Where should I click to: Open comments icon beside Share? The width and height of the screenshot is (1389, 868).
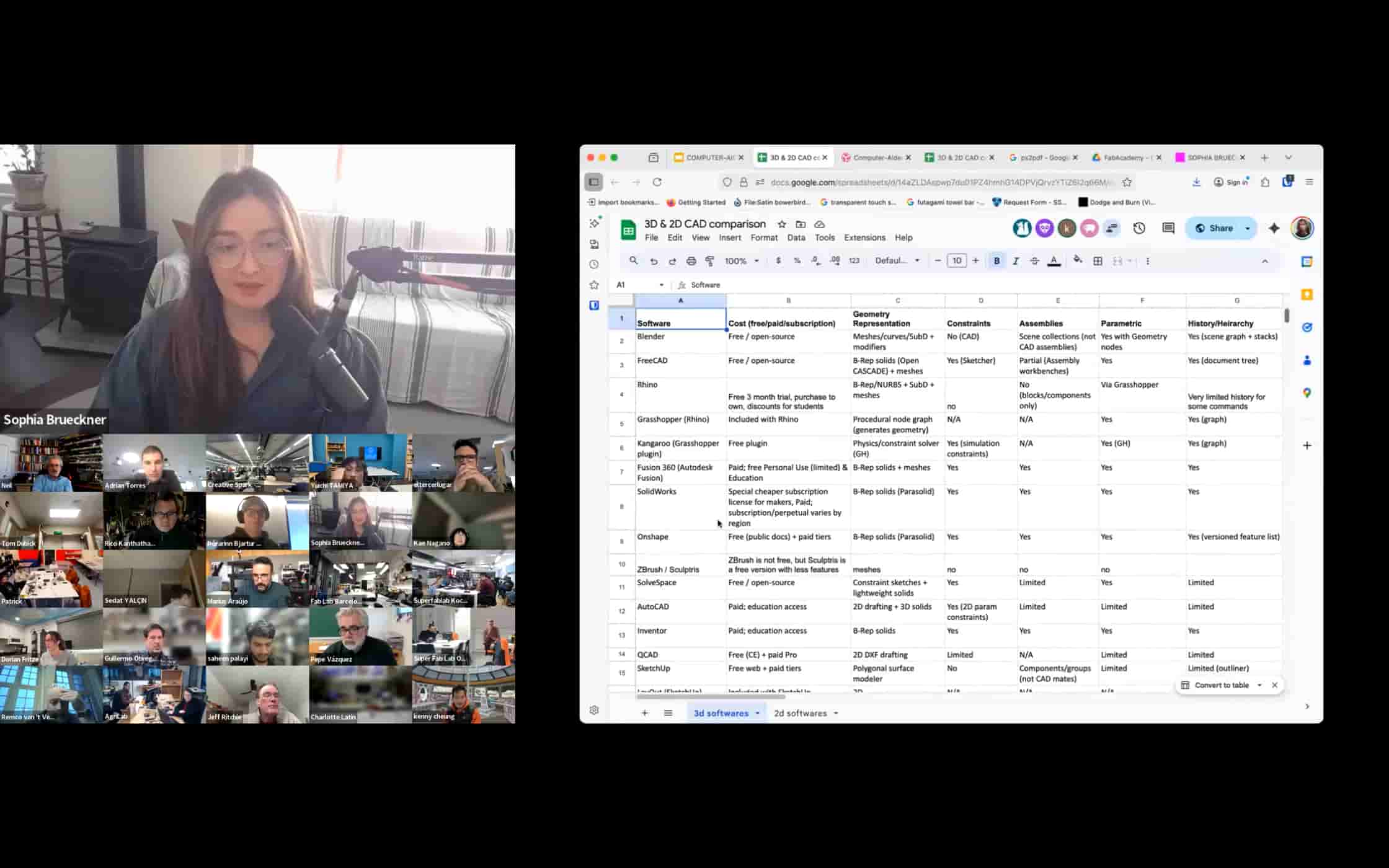point(1168,228)
